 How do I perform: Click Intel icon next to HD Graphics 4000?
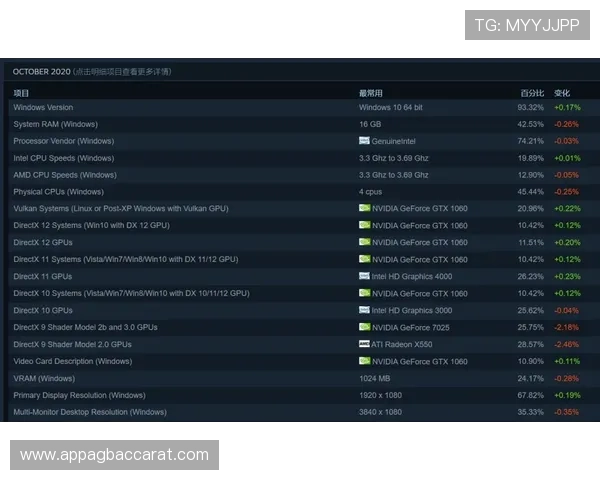(x=364, y=276)
